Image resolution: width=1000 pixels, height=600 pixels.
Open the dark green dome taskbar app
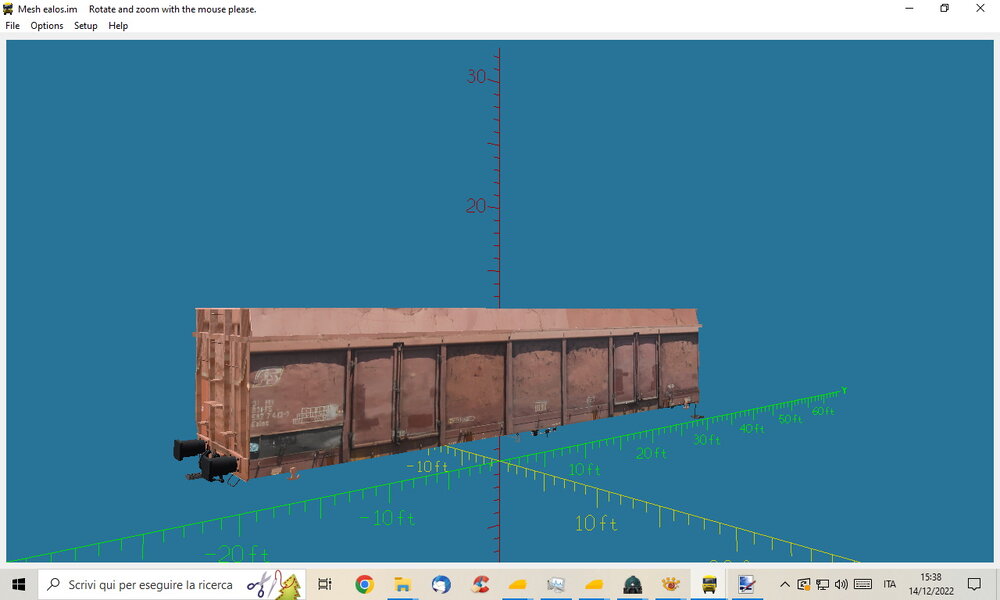tap(632, 584)
